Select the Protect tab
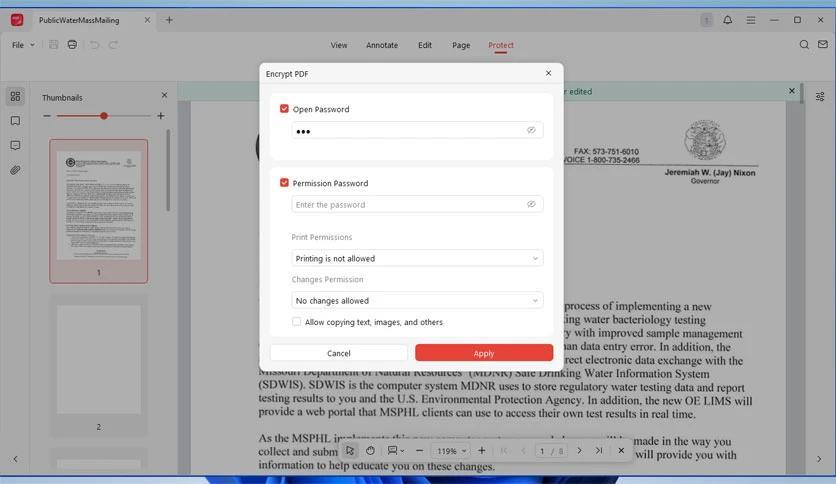Screen dimensions: 836x484 [x=501, y=45]
